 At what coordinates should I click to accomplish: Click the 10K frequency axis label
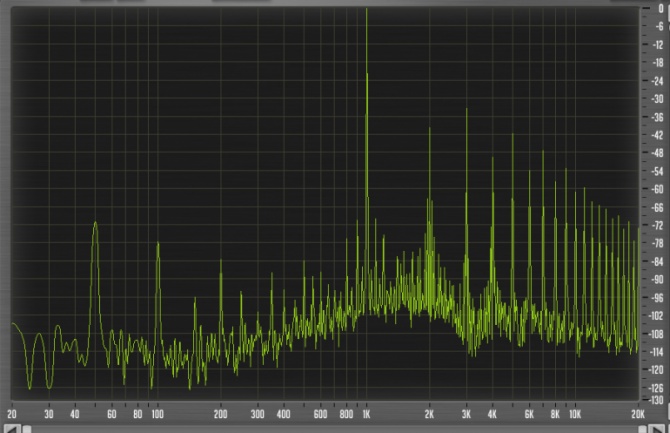[x=574, y=412]
